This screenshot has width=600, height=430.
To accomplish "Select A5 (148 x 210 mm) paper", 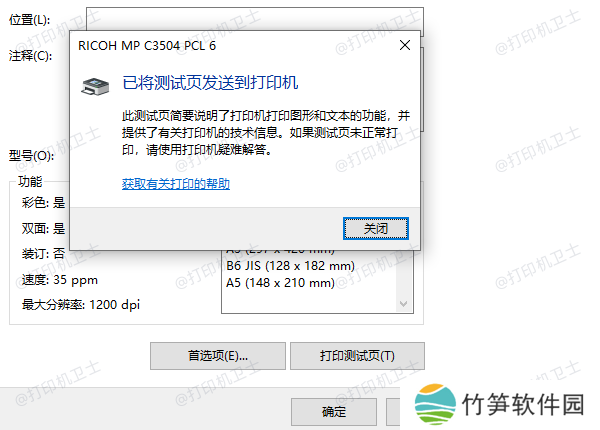I will pyautogui.click(x=280, y=283).
